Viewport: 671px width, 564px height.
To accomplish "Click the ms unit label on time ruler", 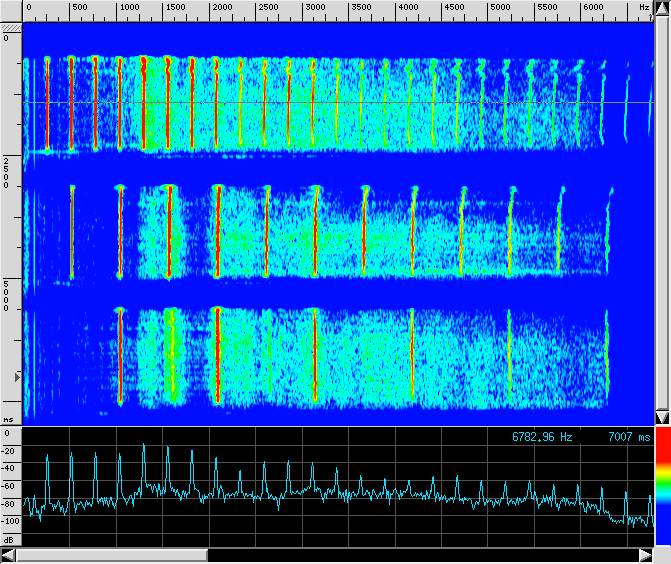I will [9, 420].
